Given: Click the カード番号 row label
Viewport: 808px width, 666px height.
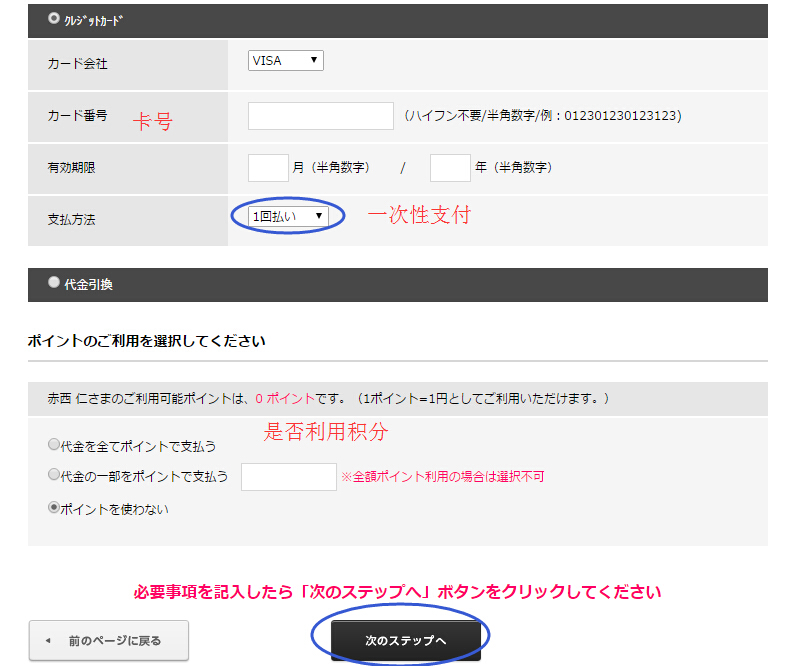Looking at the screenshot, I should pos(77,116).
